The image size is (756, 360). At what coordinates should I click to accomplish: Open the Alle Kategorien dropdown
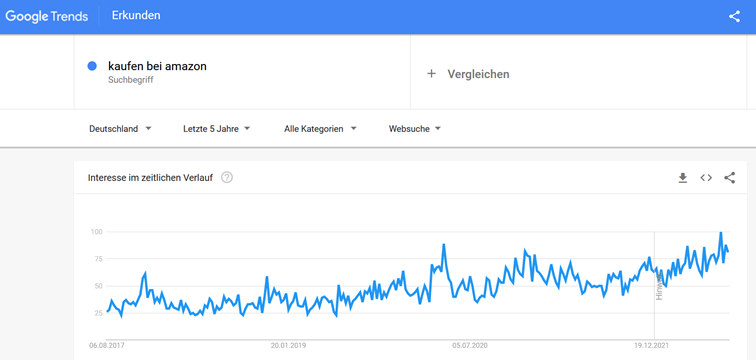[x=320, y=129]
